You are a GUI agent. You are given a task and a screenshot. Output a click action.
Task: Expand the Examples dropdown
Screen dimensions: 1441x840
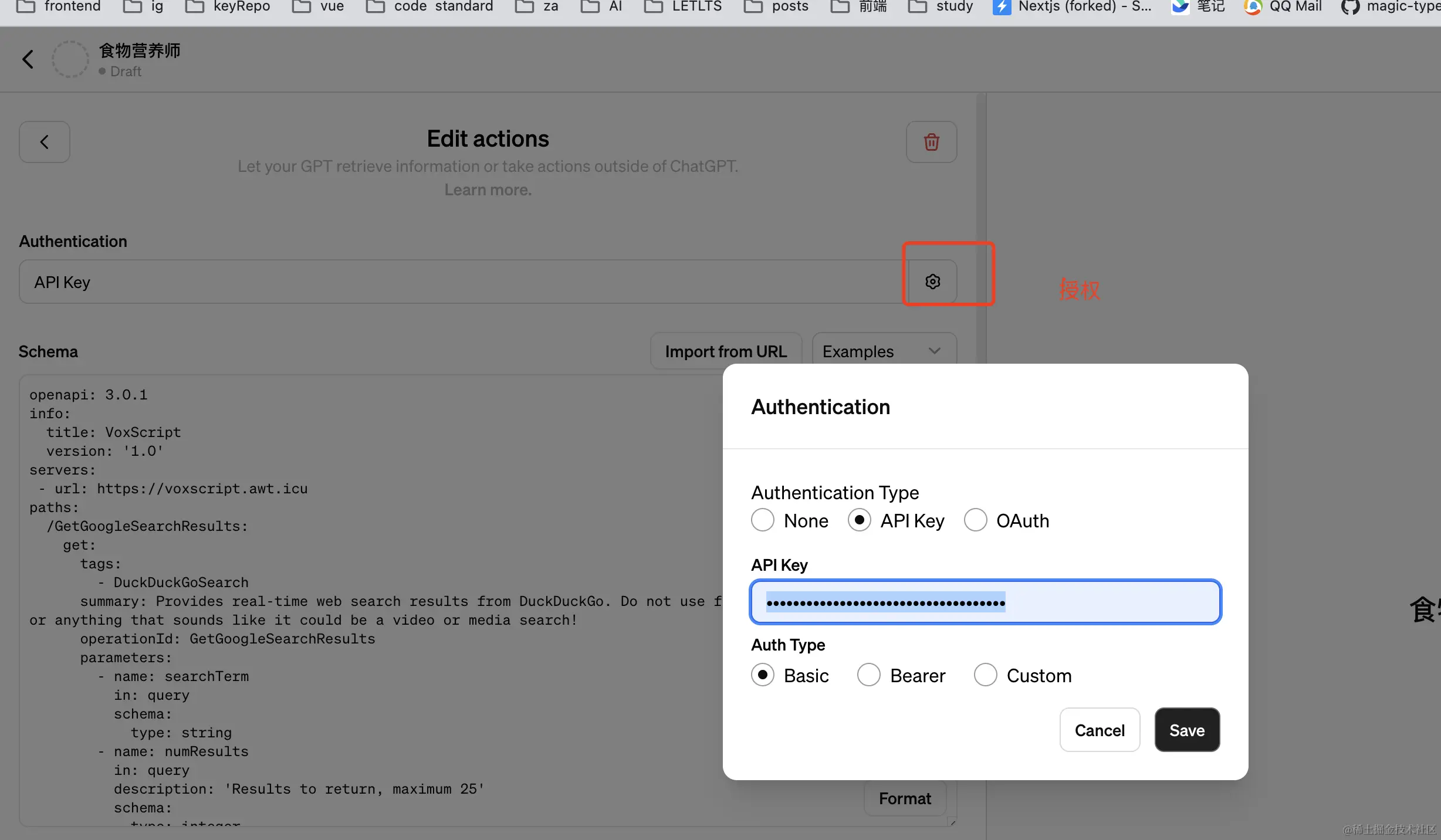[884, 351]
